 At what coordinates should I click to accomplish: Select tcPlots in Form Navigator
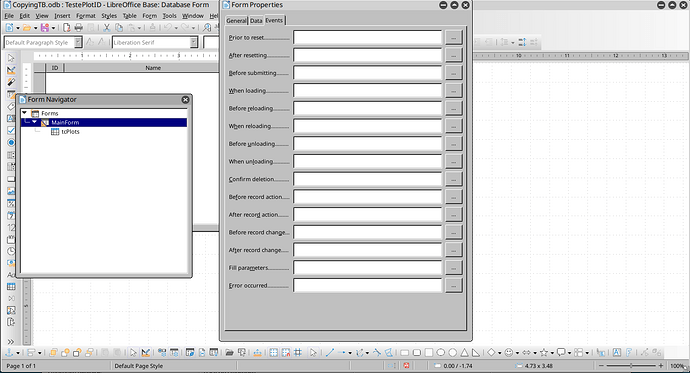pyautogui.click(x=70, y=132)
